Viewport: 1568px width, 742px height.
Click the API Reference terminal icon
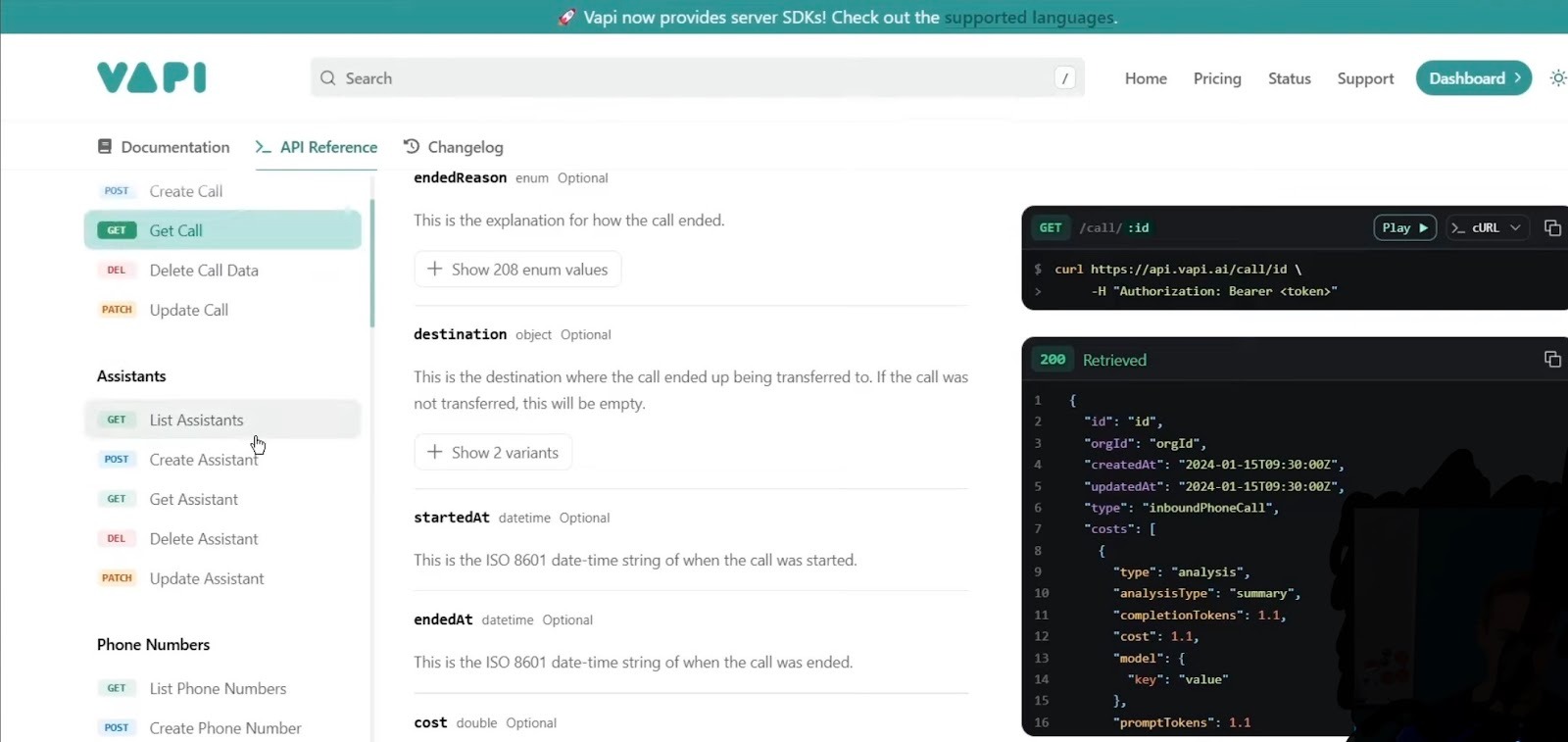click(x=264, y=146)
